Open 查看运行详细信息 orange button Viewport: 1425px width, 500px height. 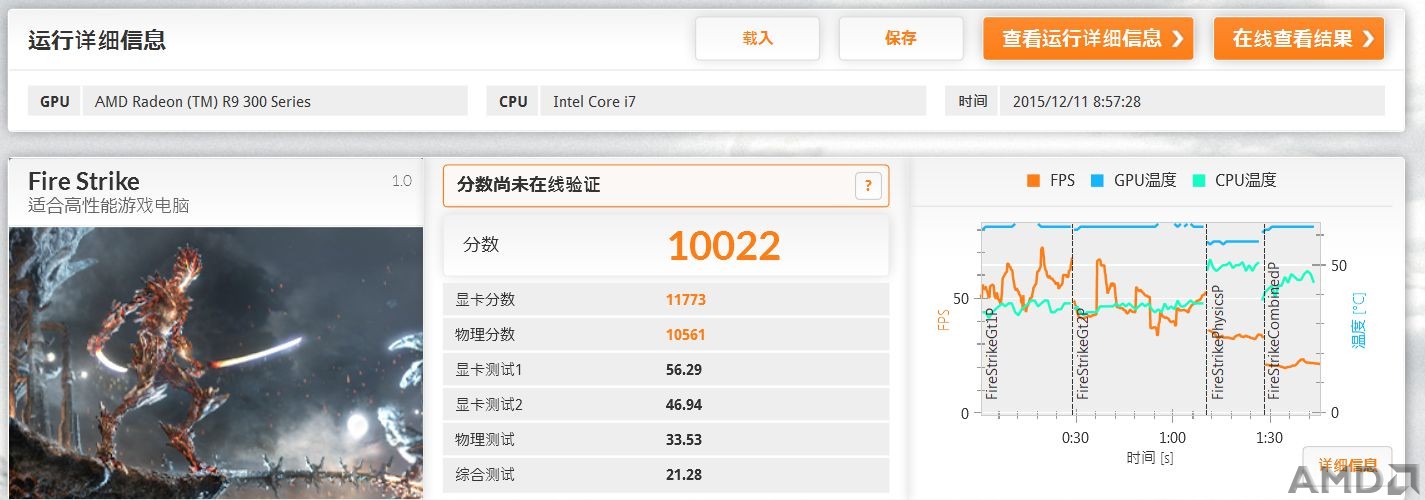pyautogui.click(x=1088, y=39)
